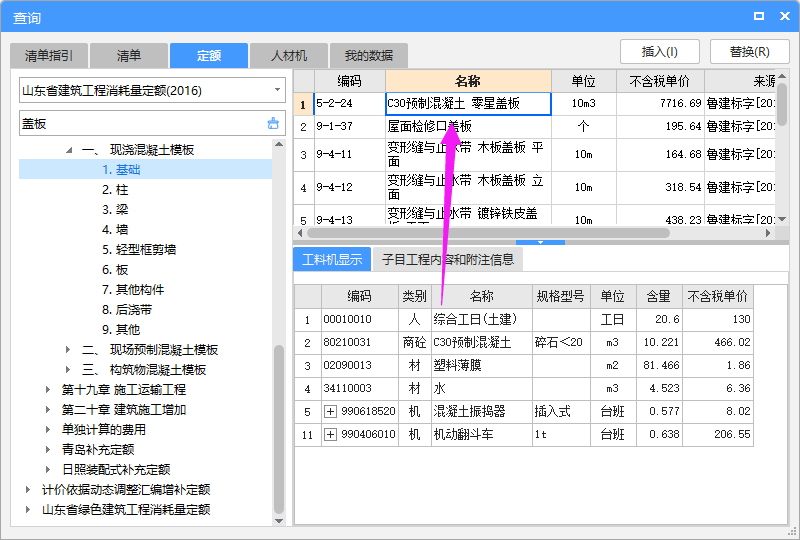
Task: Click the 替换(R) button
Action: point(749,52)
